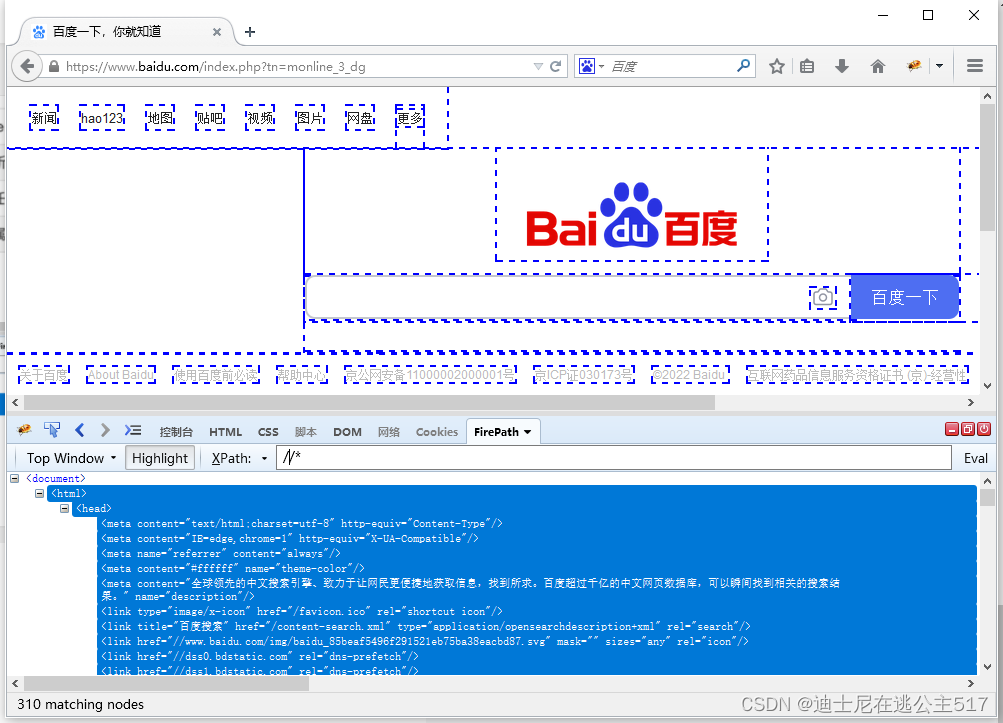Click the Firebug panel bug icon
This screenshot has width=1003, height=723.
click(x=24, y=430)
